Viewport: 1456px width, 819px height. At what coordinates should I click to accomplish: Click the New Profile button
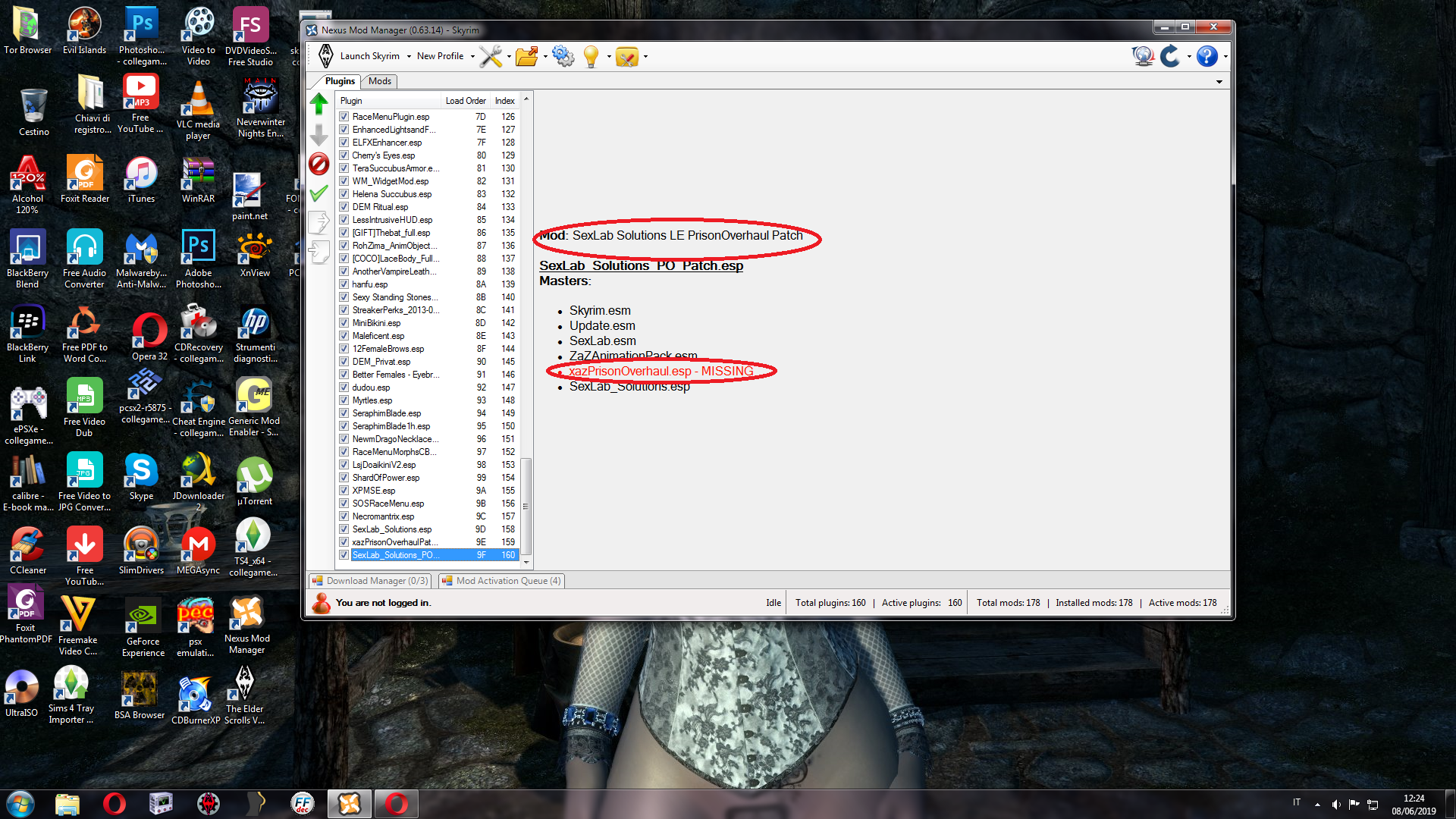440,56
